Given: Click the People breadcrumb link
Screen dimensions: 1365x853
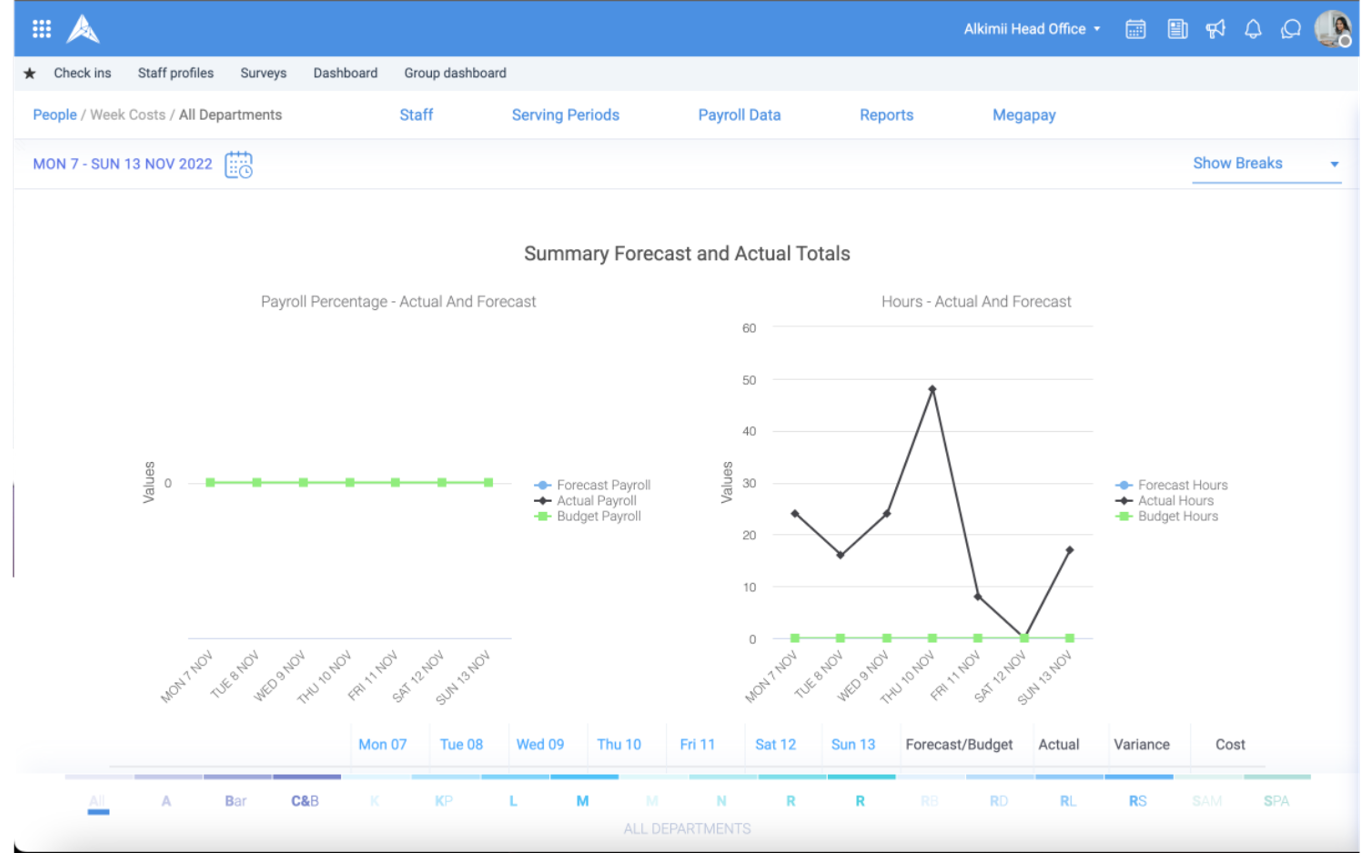Looking at the screenshot, I should click(x=54, y=115).
